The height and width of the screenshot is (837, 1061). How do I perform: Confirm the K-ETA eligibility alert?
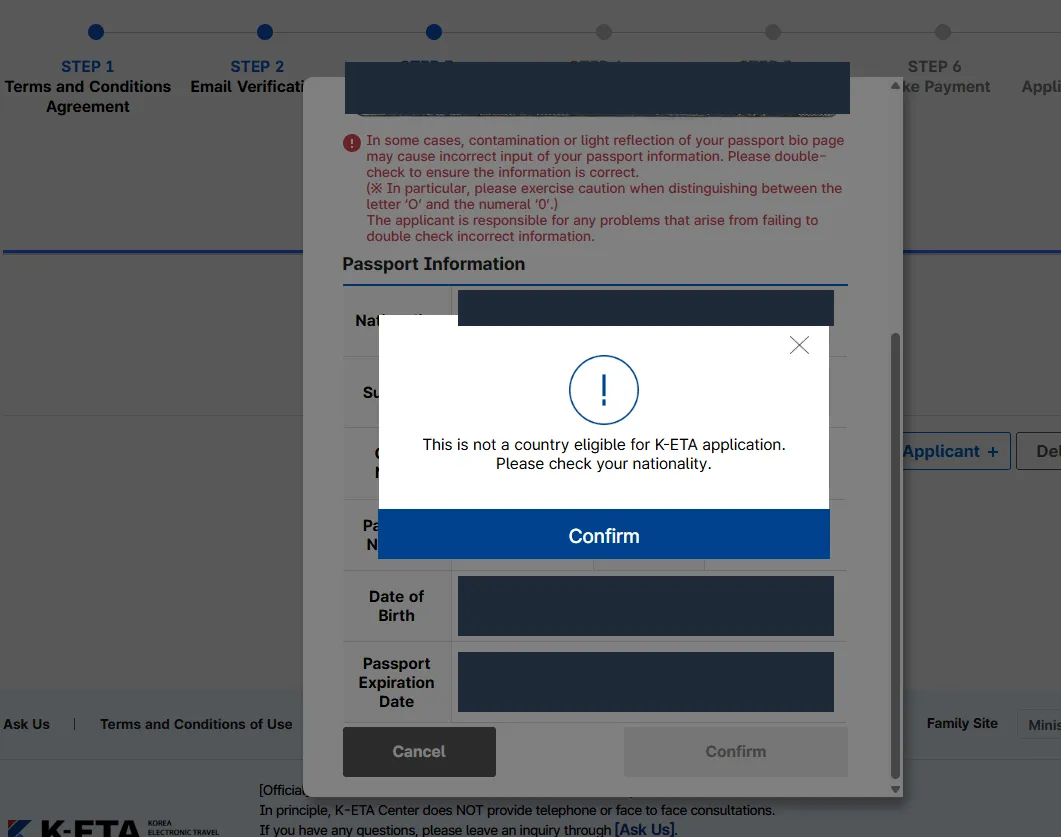[604, 534]
